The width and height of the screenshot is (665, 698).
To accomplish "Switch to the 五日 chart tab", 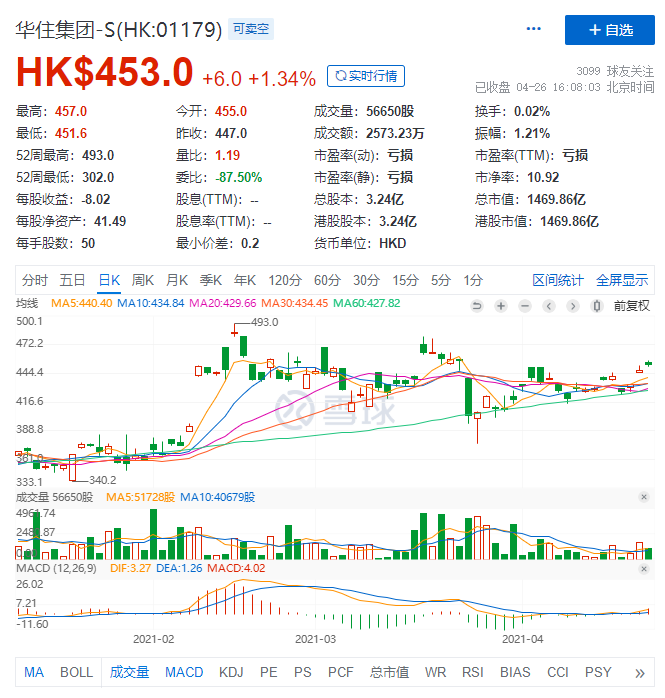I will click(x=73, y=280).
